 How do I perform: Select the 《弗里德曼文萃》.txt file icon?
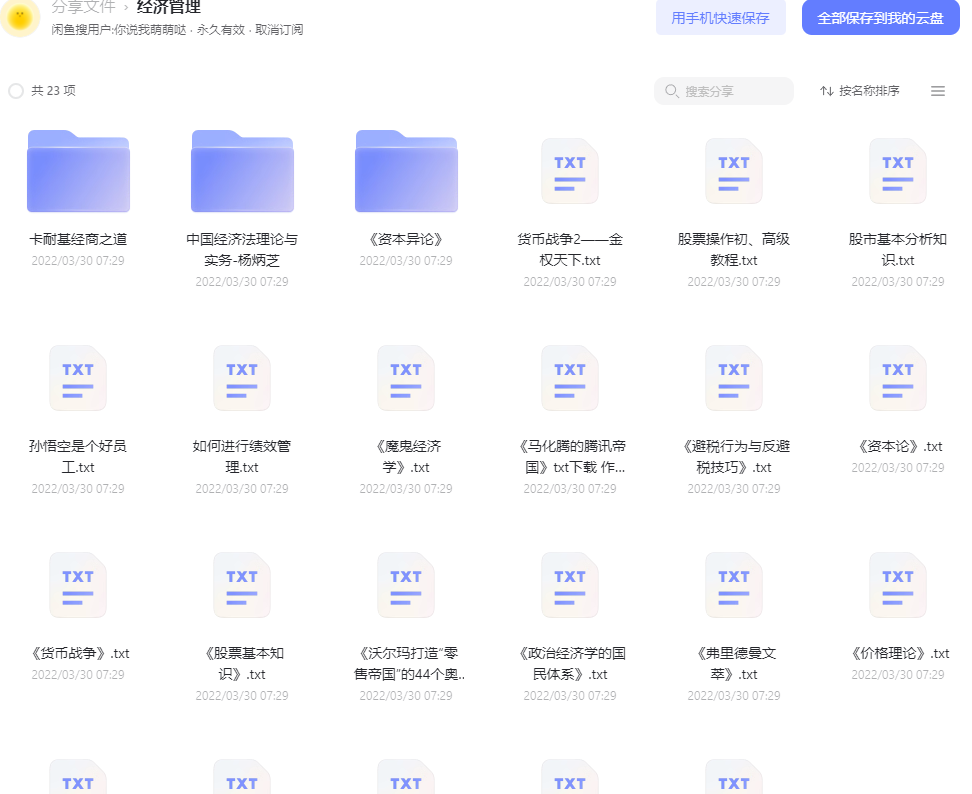[x=734, y=585]
